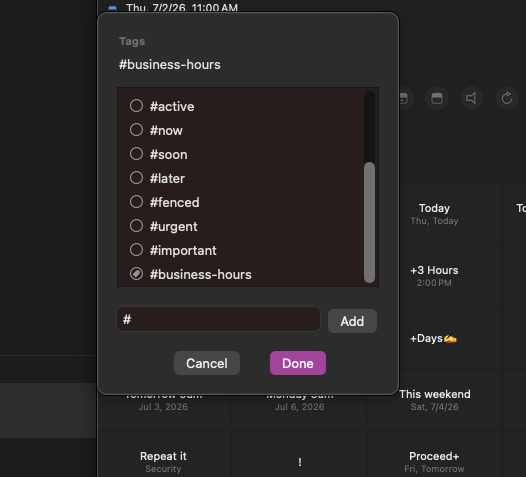The height and width of the screenshot is (477, 526).
Task: Toggle the #urgent tag
Action: [x=136, y=226]
